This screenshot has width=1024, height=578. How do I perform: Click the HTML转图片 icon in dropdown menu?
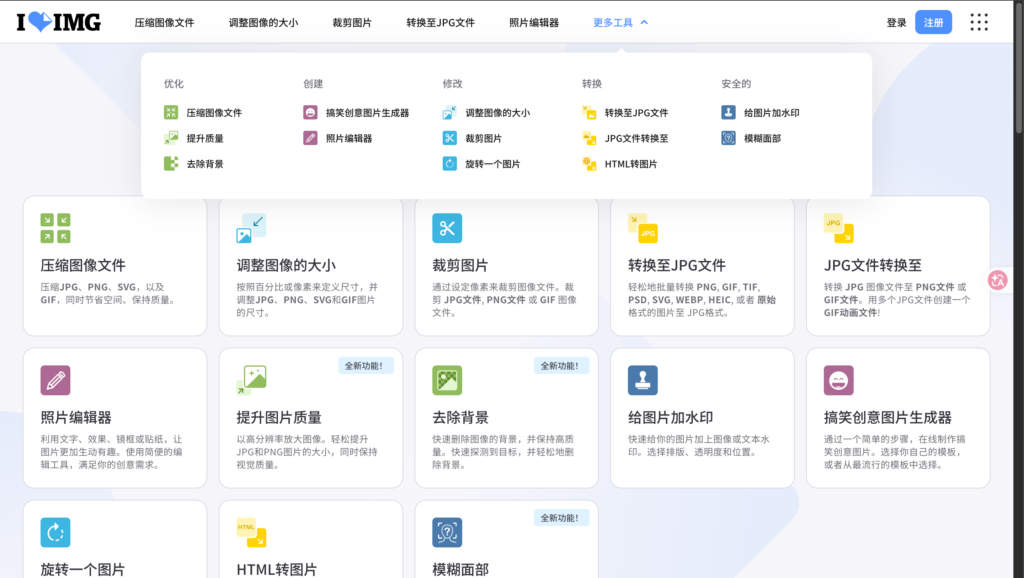589,163
